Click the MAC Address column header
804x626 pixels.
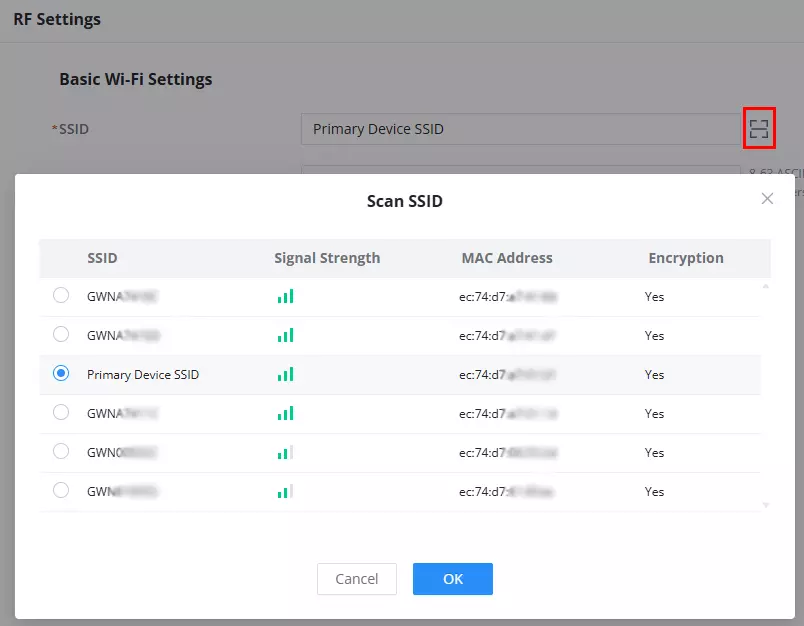click(x=507, y=258)
